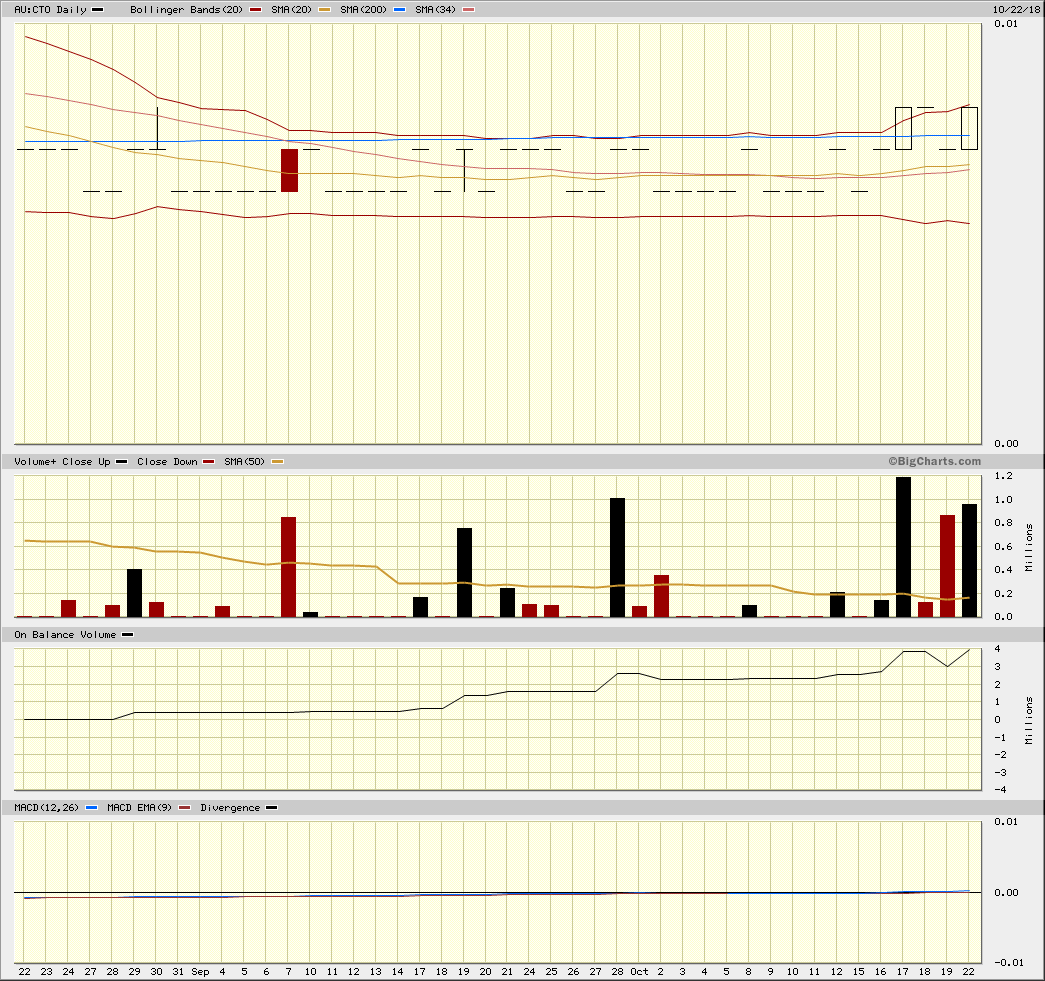Click the On Balance Volume panel label
This screenshot has height=981, width=1045.
(x=65, y=635)
